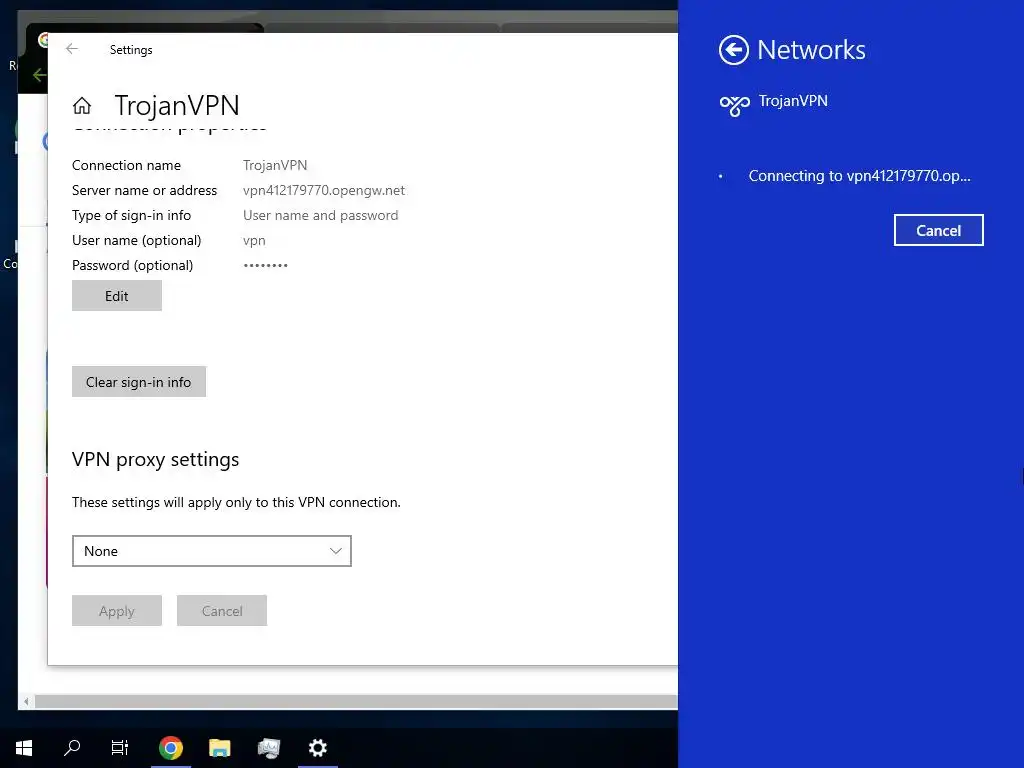This screenshot has width=1024, height=768.
Task: Click the 'Connecting to vpn412179770.op...' status
Action: (859, 176)
